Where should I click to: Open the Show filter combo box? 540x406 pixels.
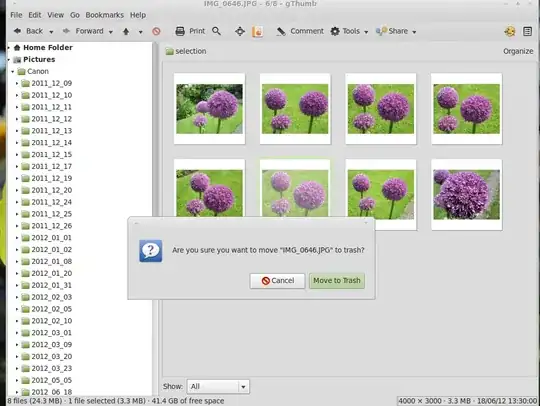coord(218,386)
